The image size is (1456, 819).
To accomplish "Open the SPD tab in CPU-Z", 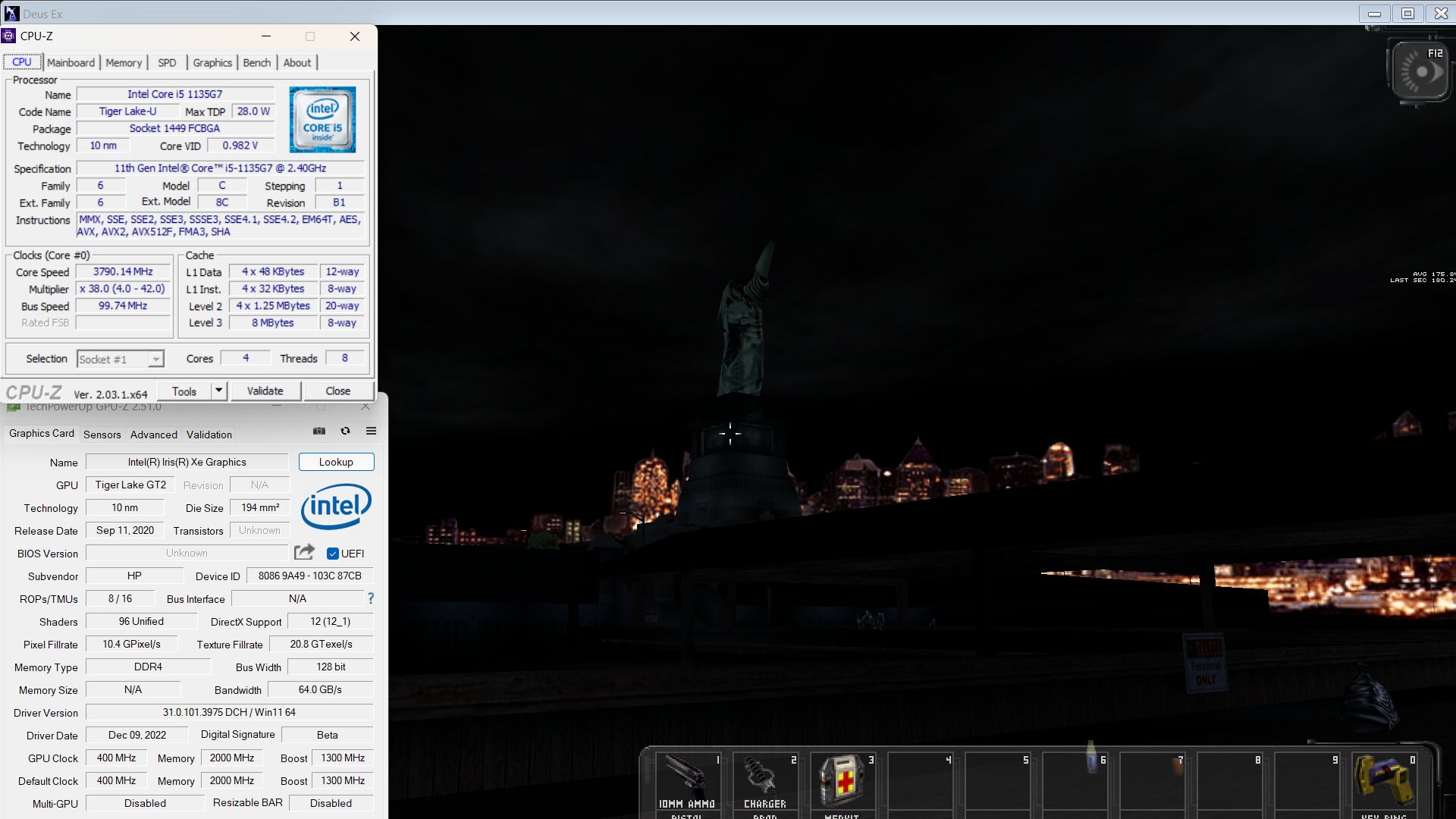I will (167, 63).
